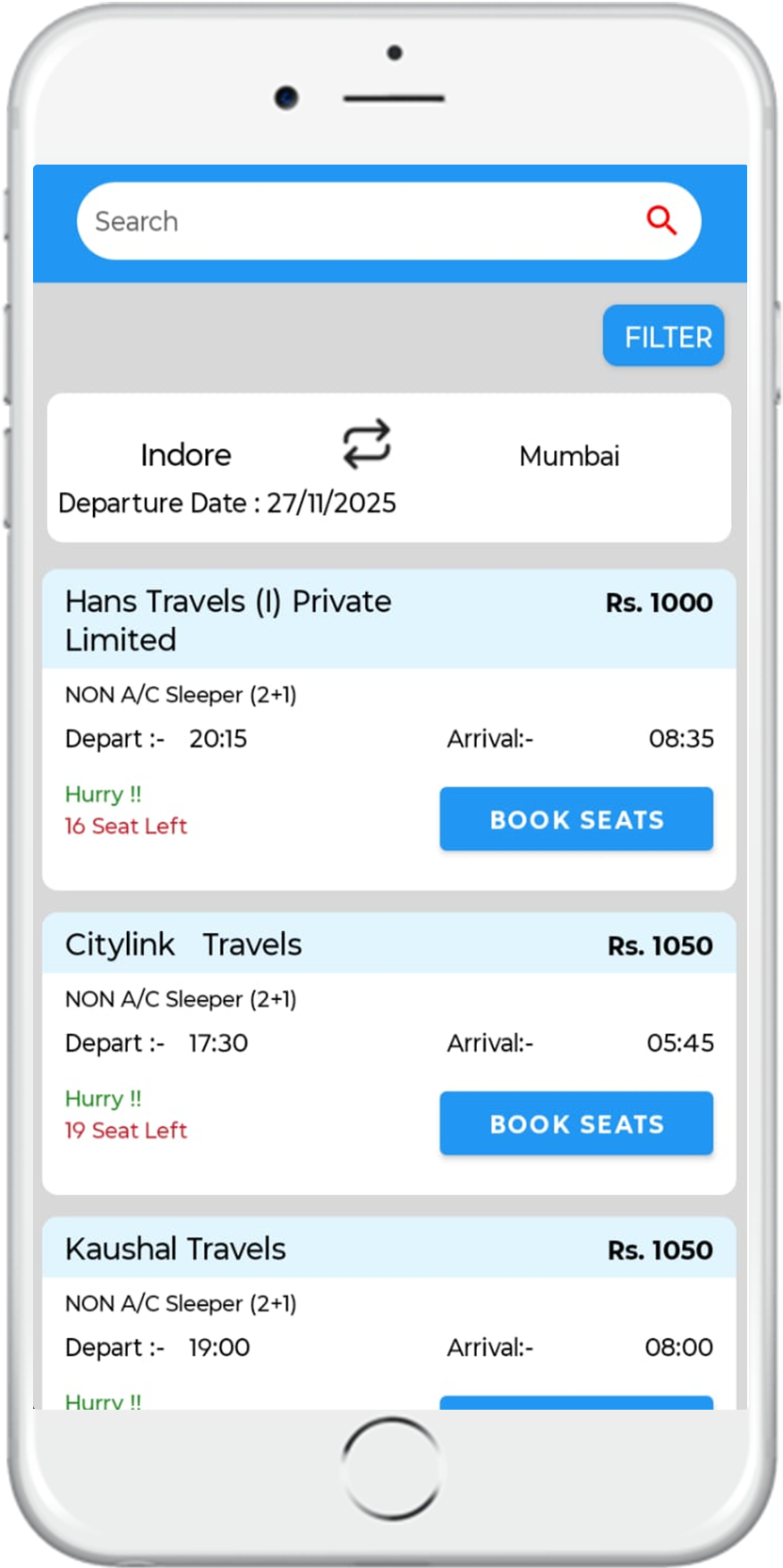Type in the Search field

click(358, 221)
